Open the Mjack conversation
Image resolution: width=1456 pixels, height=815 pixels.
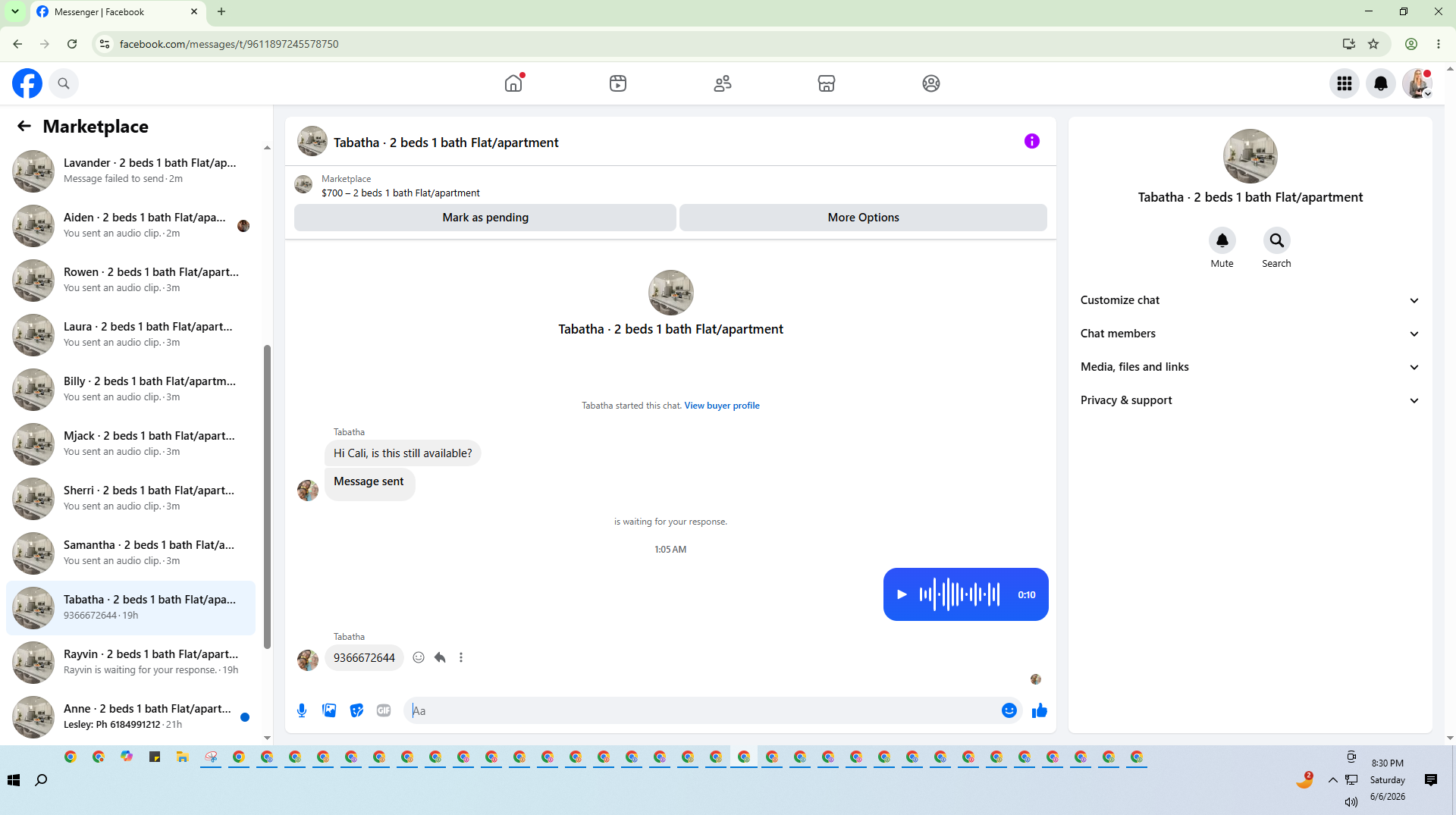130,444
